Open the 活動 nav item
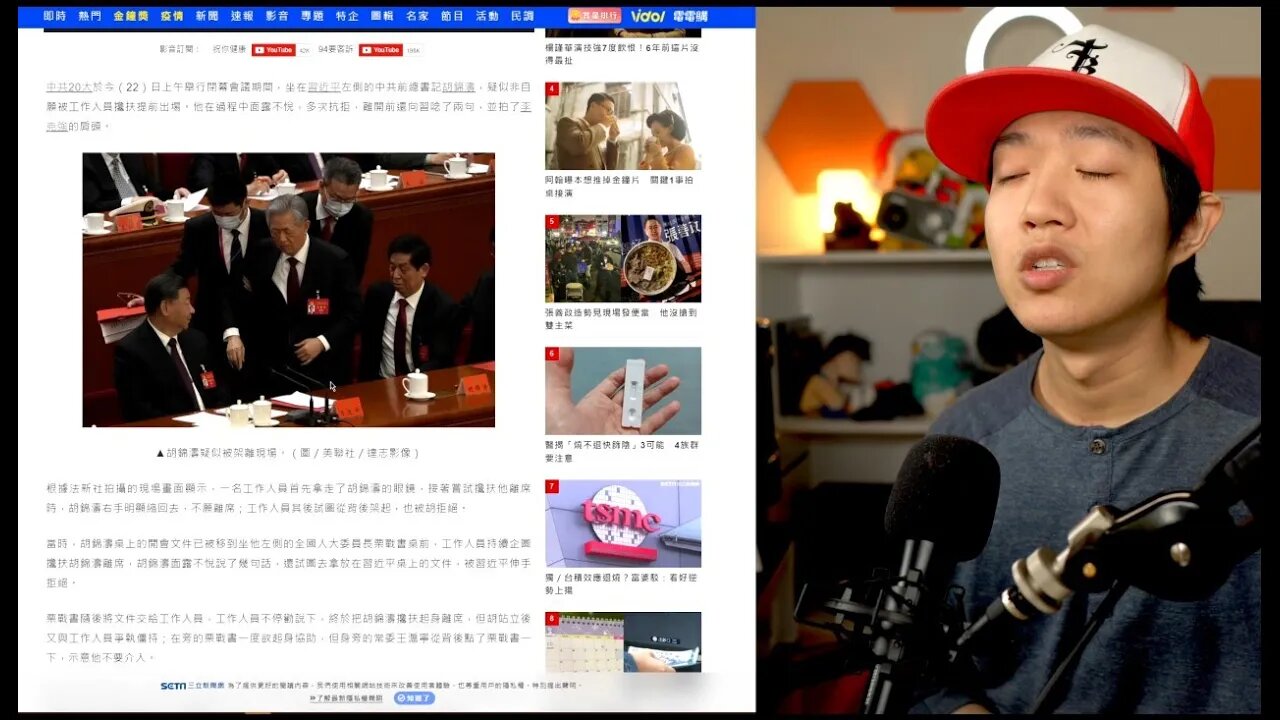 click(487, 16)
